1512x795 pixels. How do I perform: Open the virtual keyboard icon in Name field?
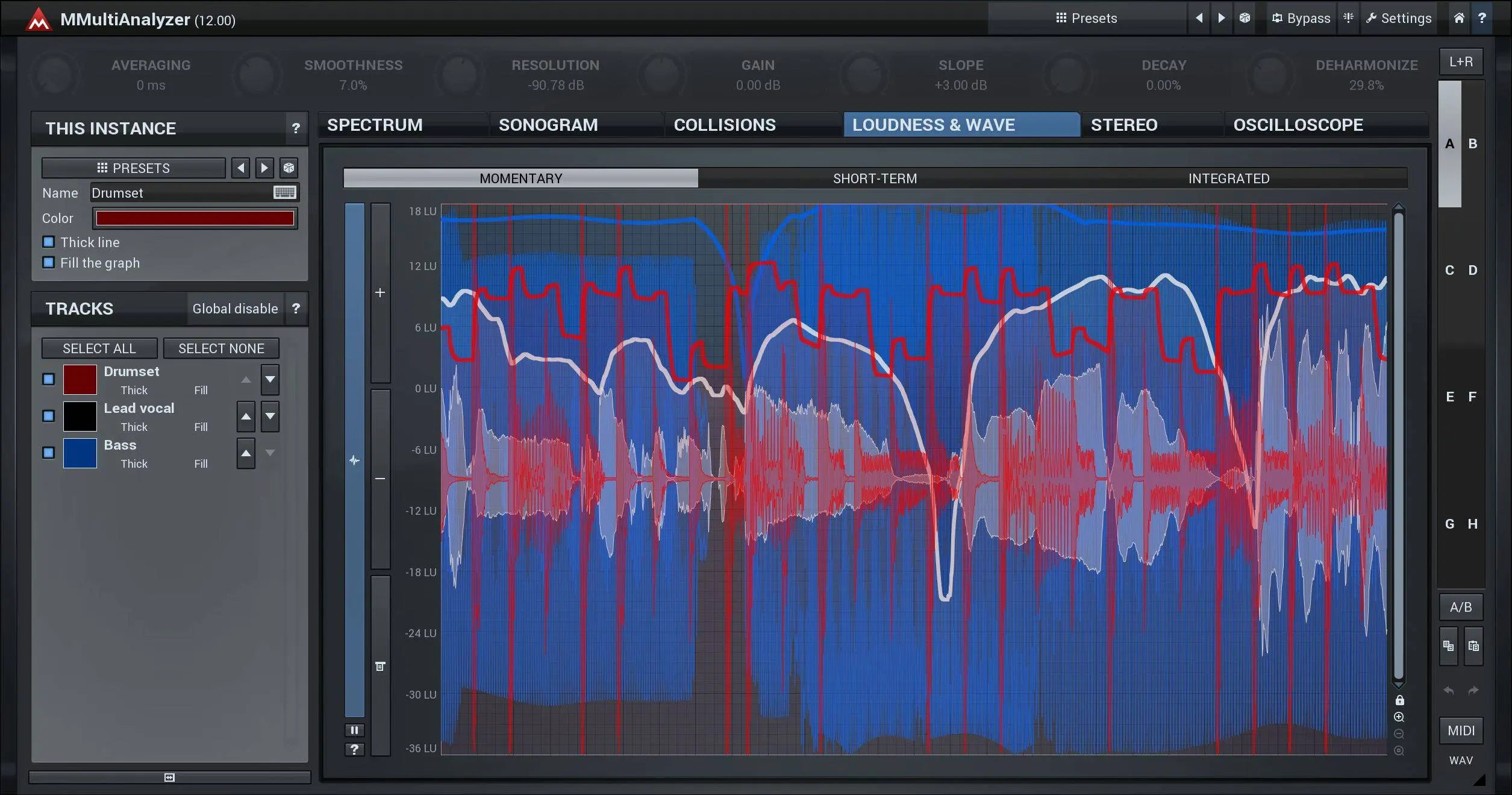285,193
